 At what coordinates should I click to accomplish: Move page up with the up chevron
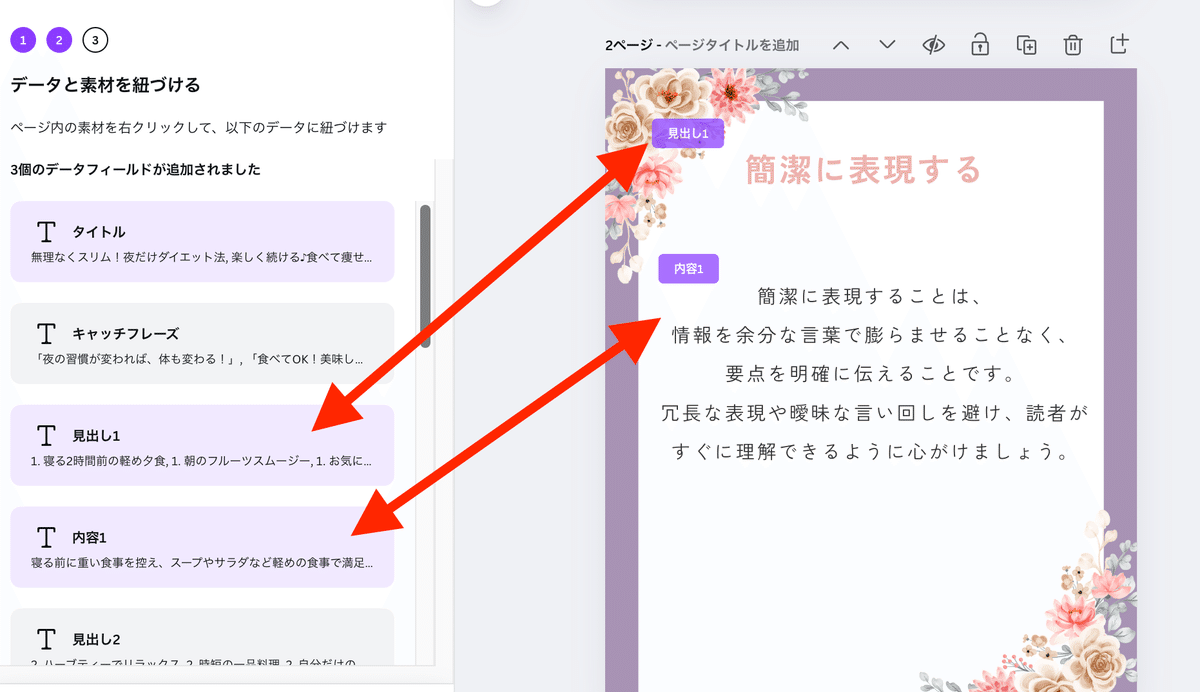[841, 45]
